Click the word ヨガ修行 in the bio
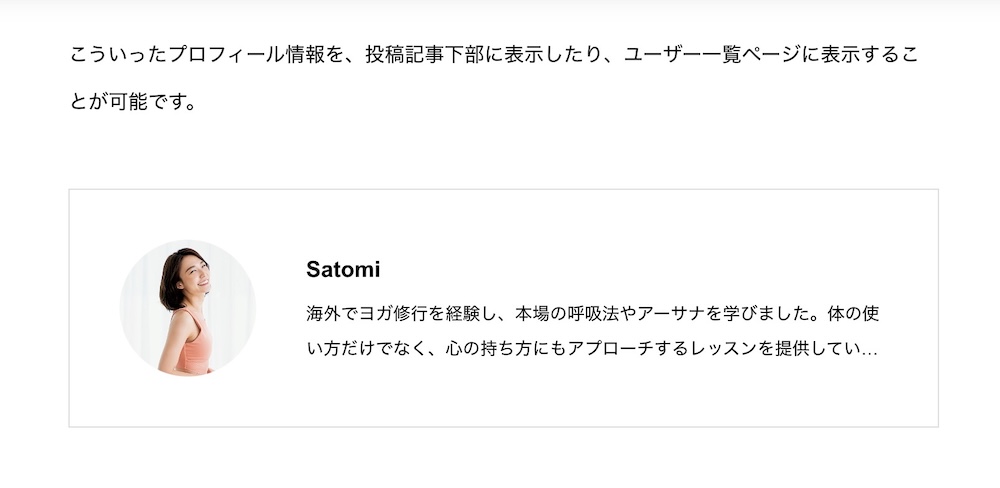This screenshot has height=488, width=1000. pos(393,314)
